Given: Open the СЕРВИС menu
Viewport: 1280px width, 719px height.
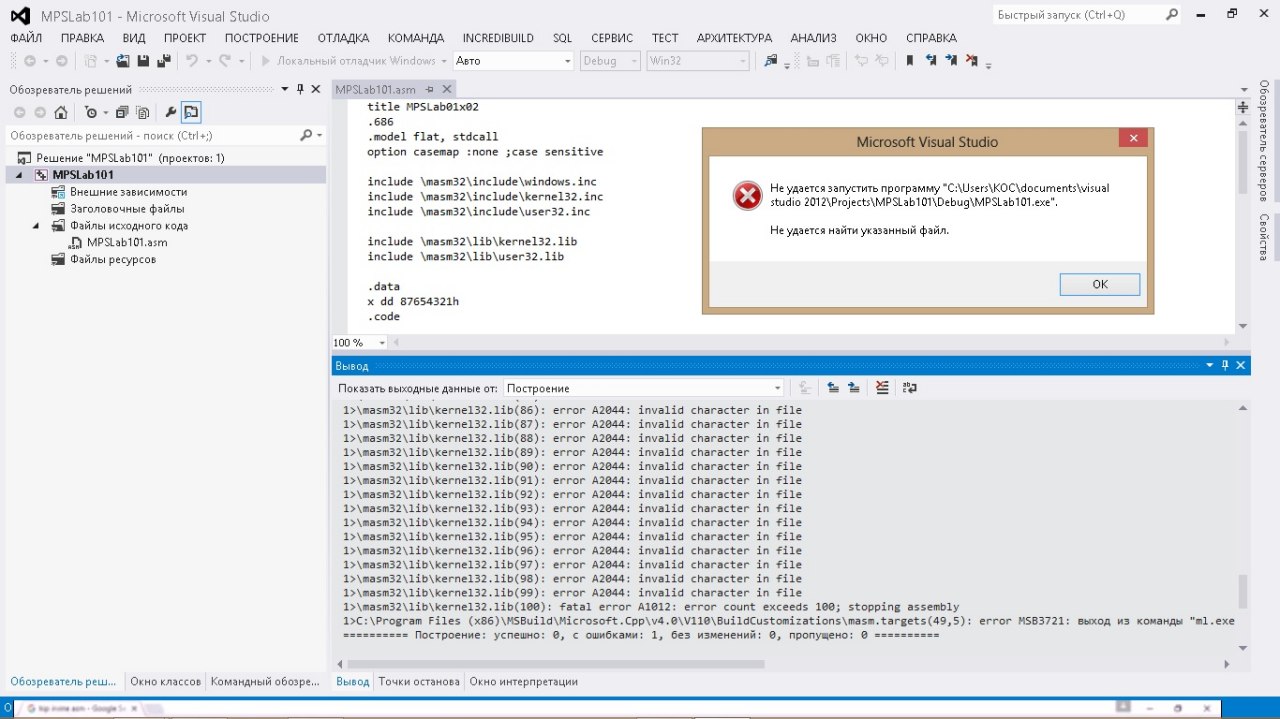Looking at the screenshot, I should coord(611,38).
